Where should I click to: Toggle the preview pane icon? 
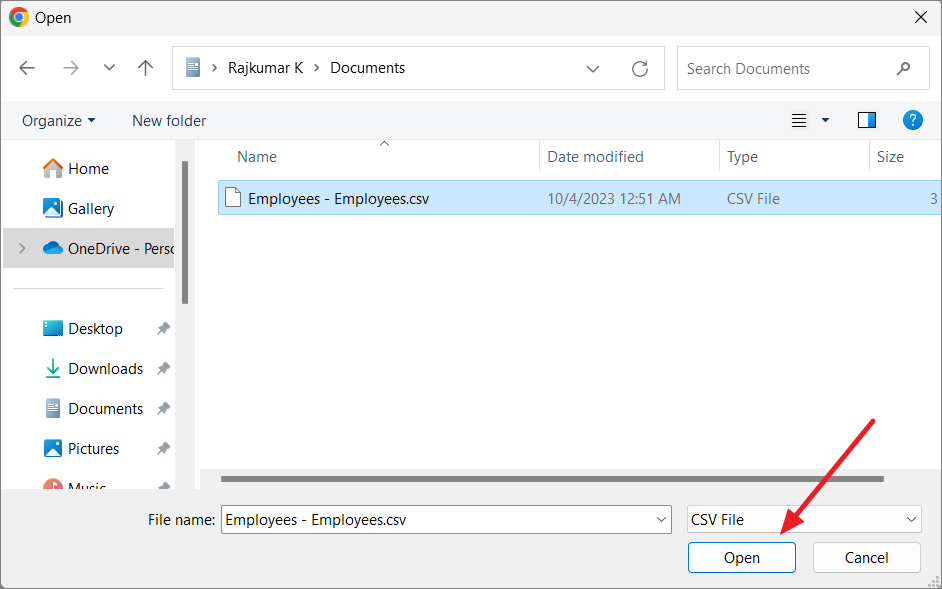866,120
